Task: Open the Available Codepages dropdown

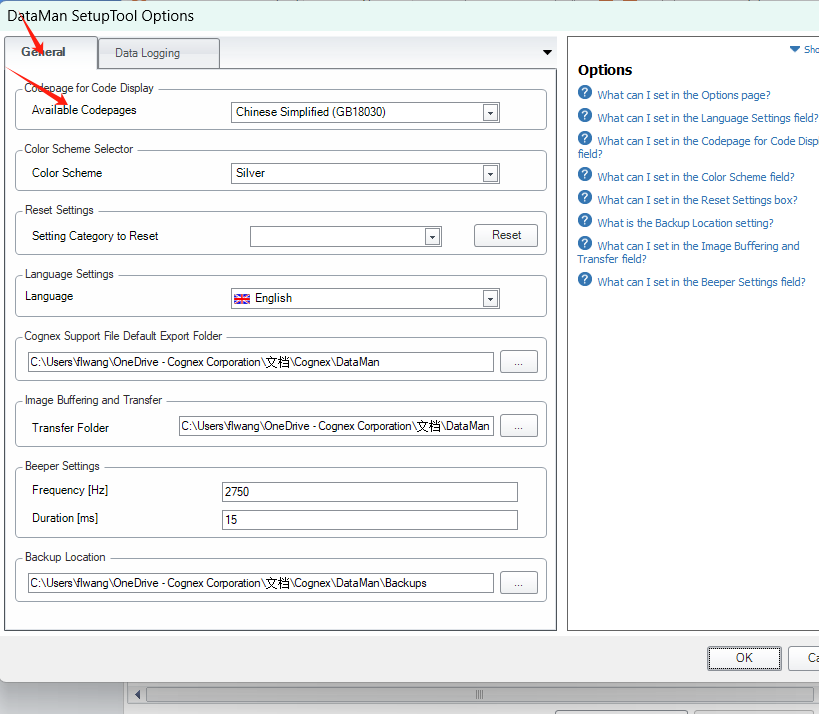Action: pyautogui.click(x=490, y=112)
